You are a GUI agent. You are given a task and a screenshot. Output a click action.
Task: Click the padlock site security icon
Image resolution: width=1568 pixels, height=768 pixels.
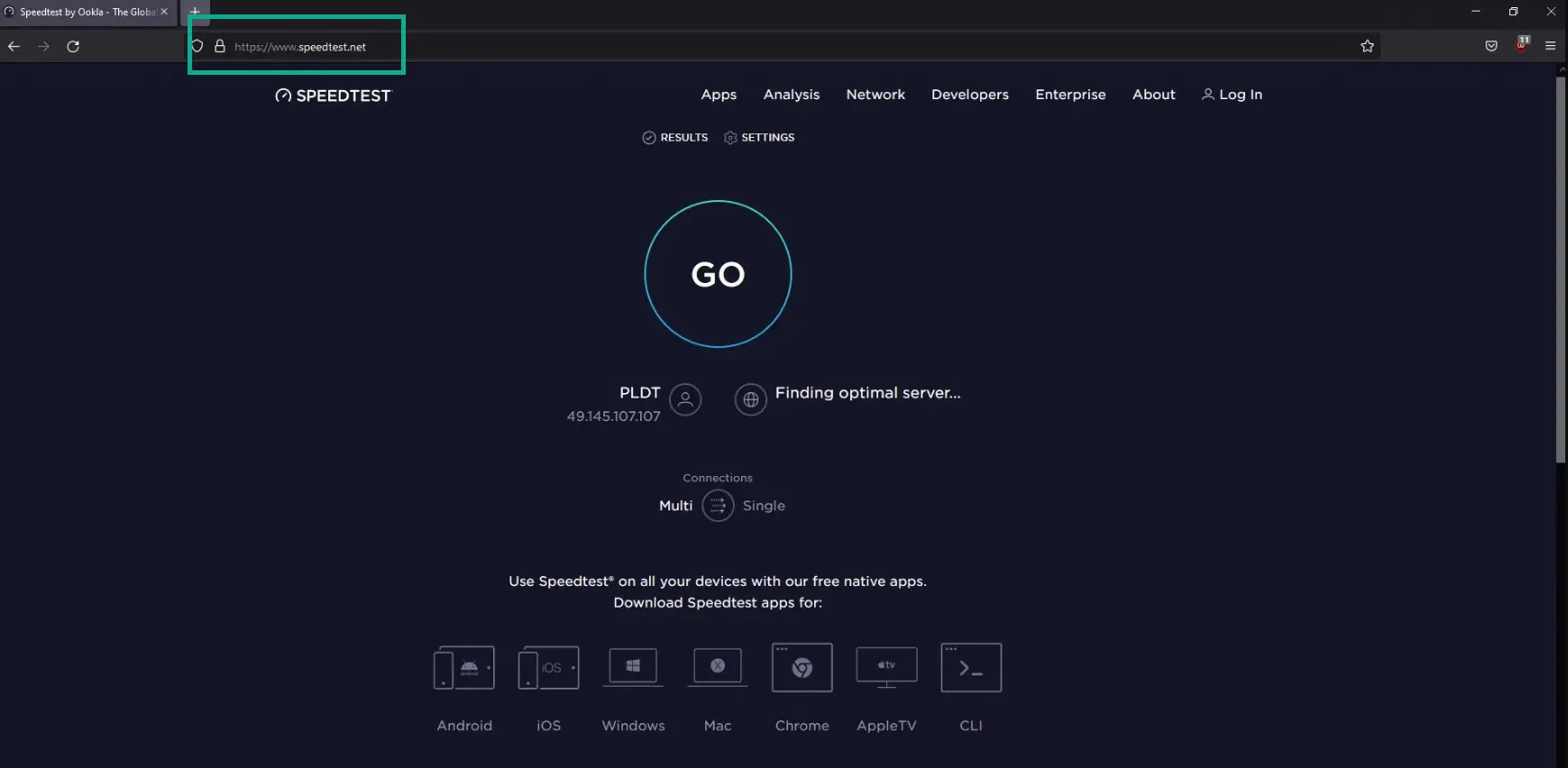219,46
